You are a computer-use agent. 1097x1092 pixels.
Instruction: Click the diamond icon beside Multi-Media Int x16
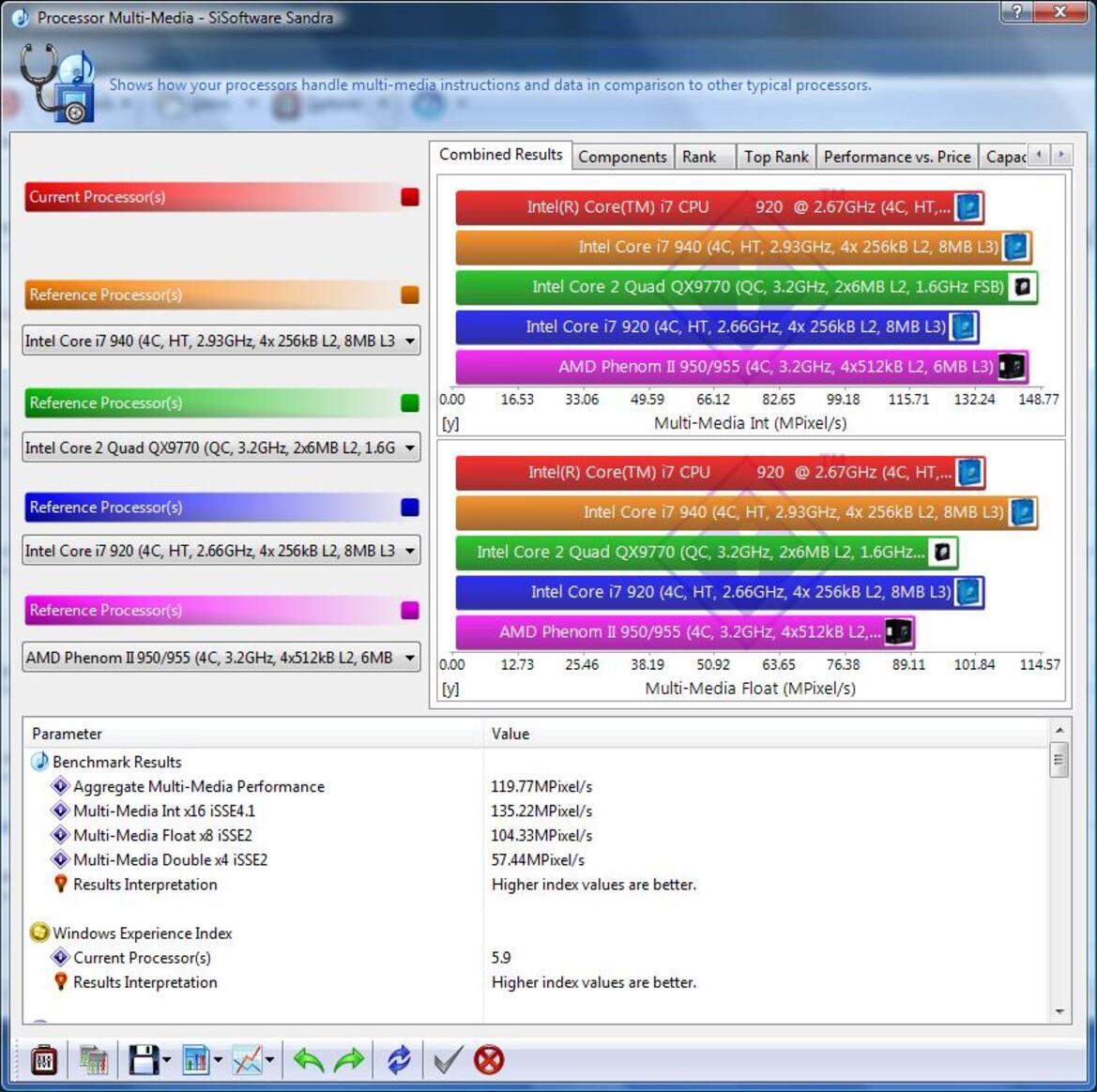[61, 811]
